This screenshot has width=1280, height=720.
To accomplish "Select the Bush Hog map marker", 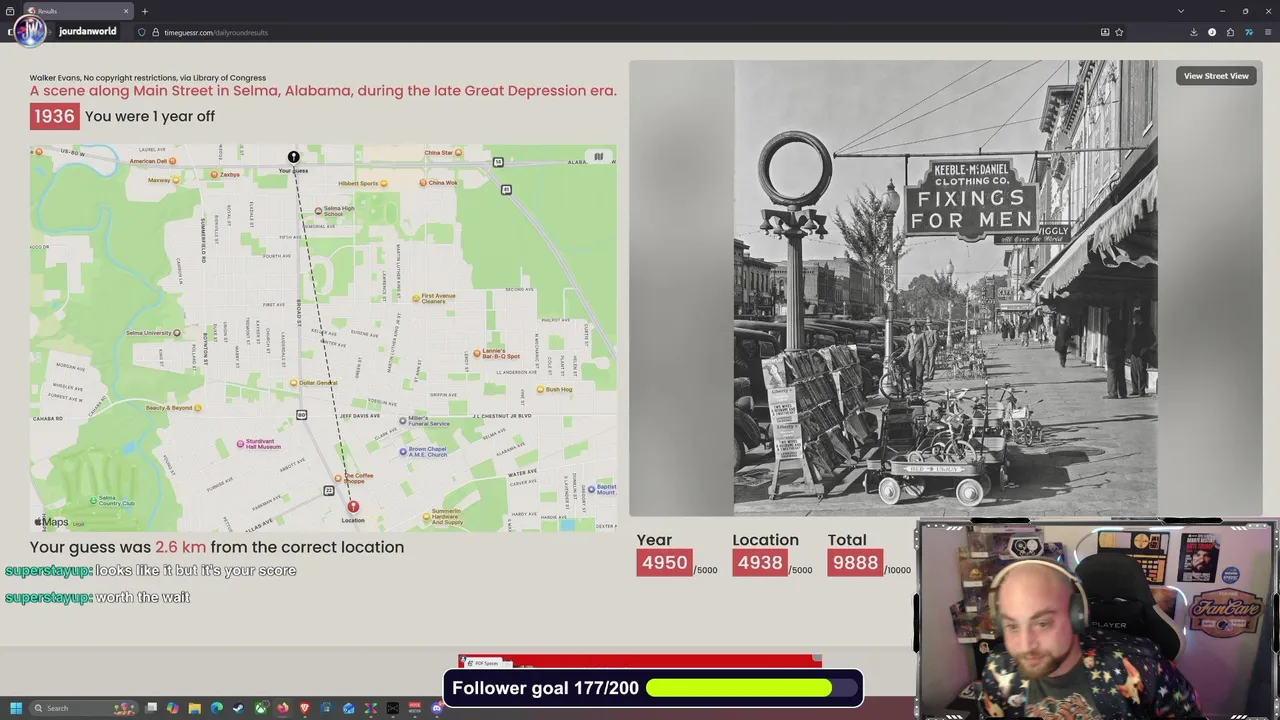I will point(540,389).
